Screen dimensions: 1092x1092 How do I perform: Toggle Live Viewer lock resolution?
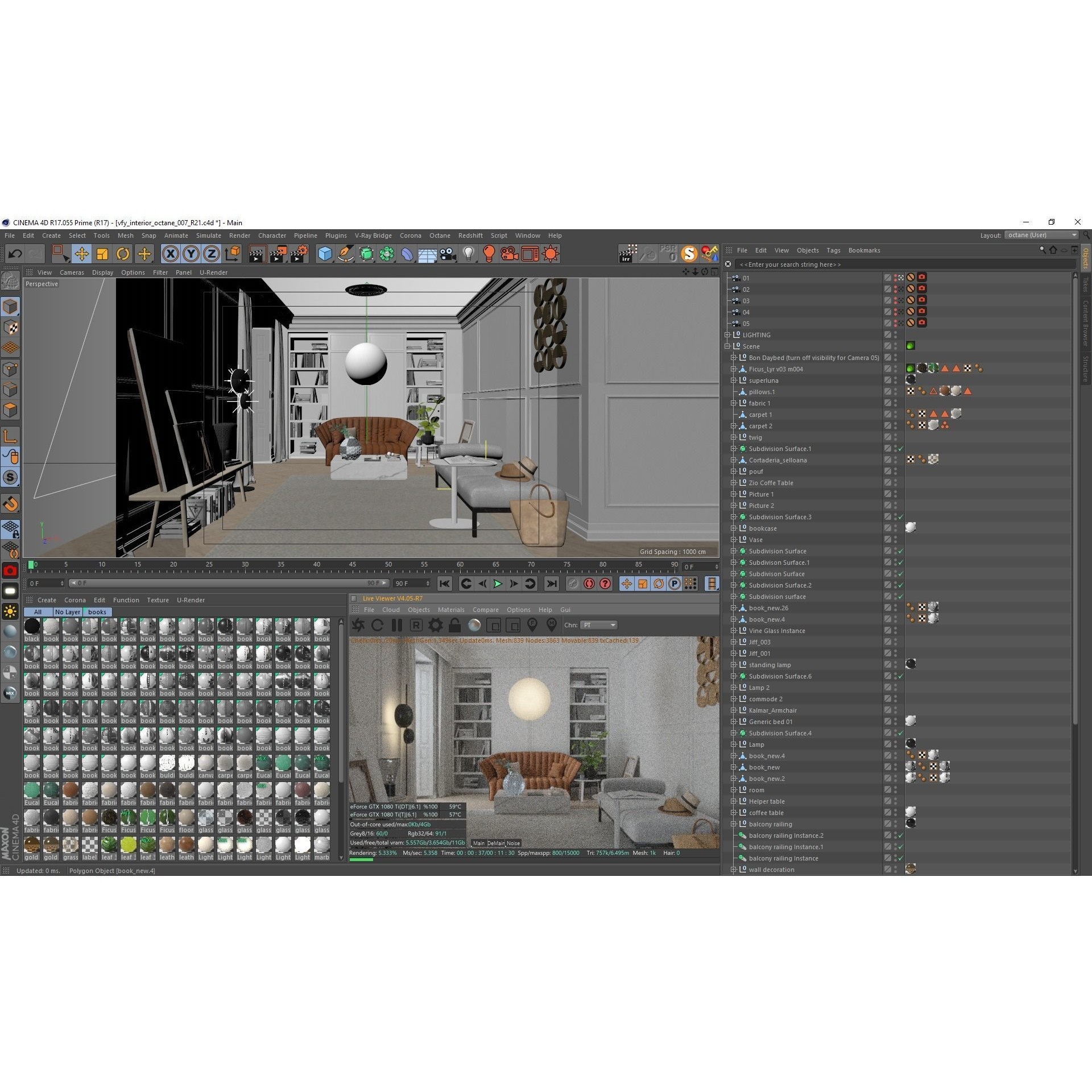click(x=454, y=625)
